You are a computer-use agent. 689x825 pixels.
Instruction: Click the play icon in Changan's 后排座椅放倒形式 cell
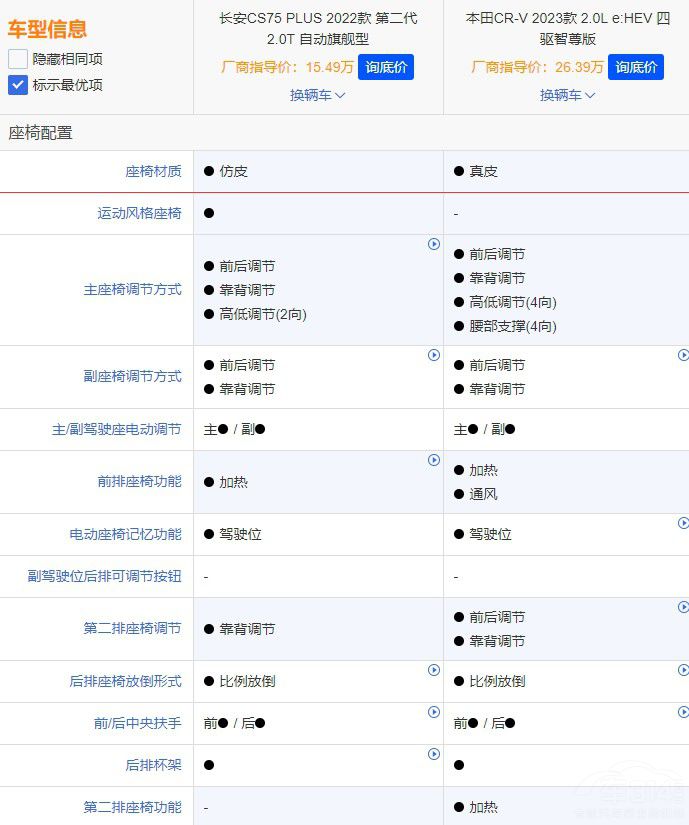[x=434, y=670]
